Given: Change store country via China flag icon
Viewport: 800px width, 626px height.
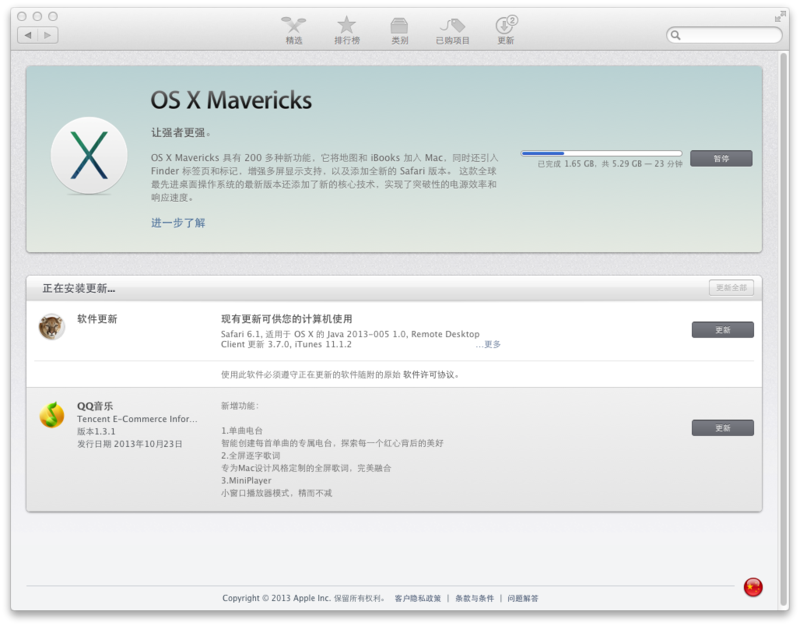Looking at the screenshot, I should (753, 587).
